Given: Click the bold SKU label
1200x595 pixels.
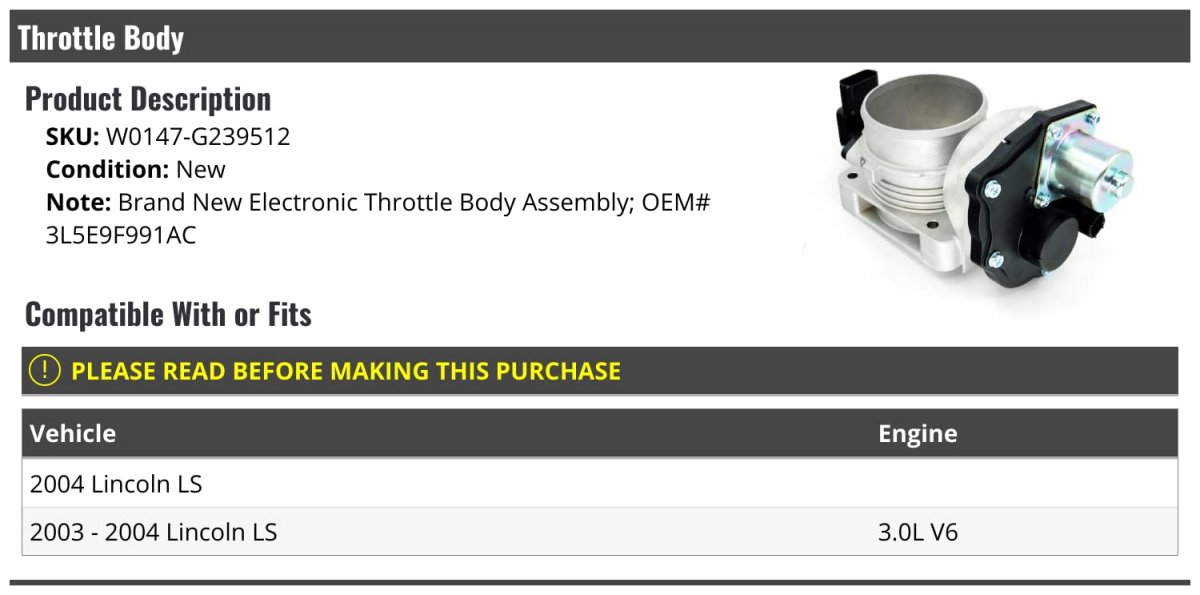Looking at the screenshot, I should (72, 137).
